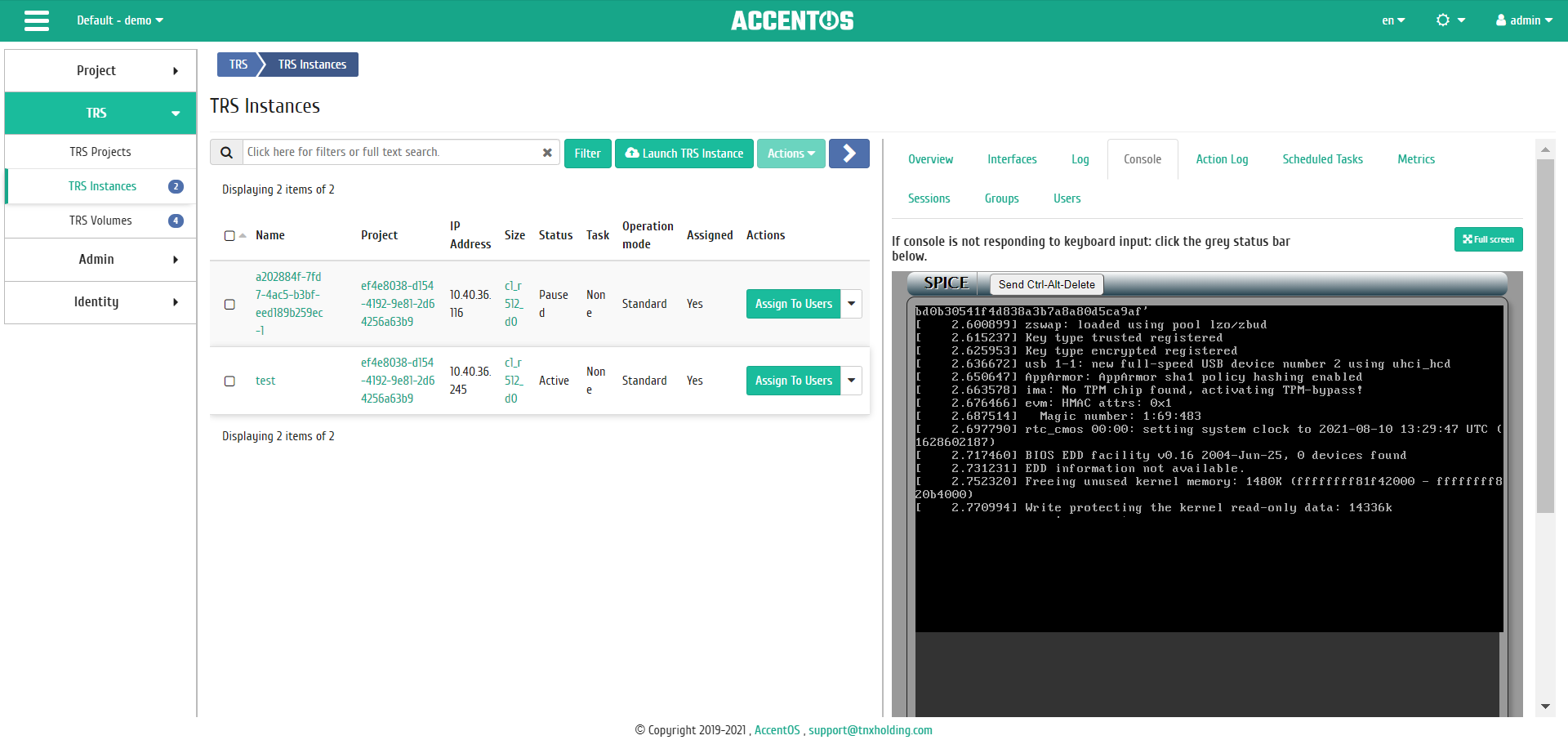
Task: Click TRS Volumes count badge 4
Action: click(176, 221)
